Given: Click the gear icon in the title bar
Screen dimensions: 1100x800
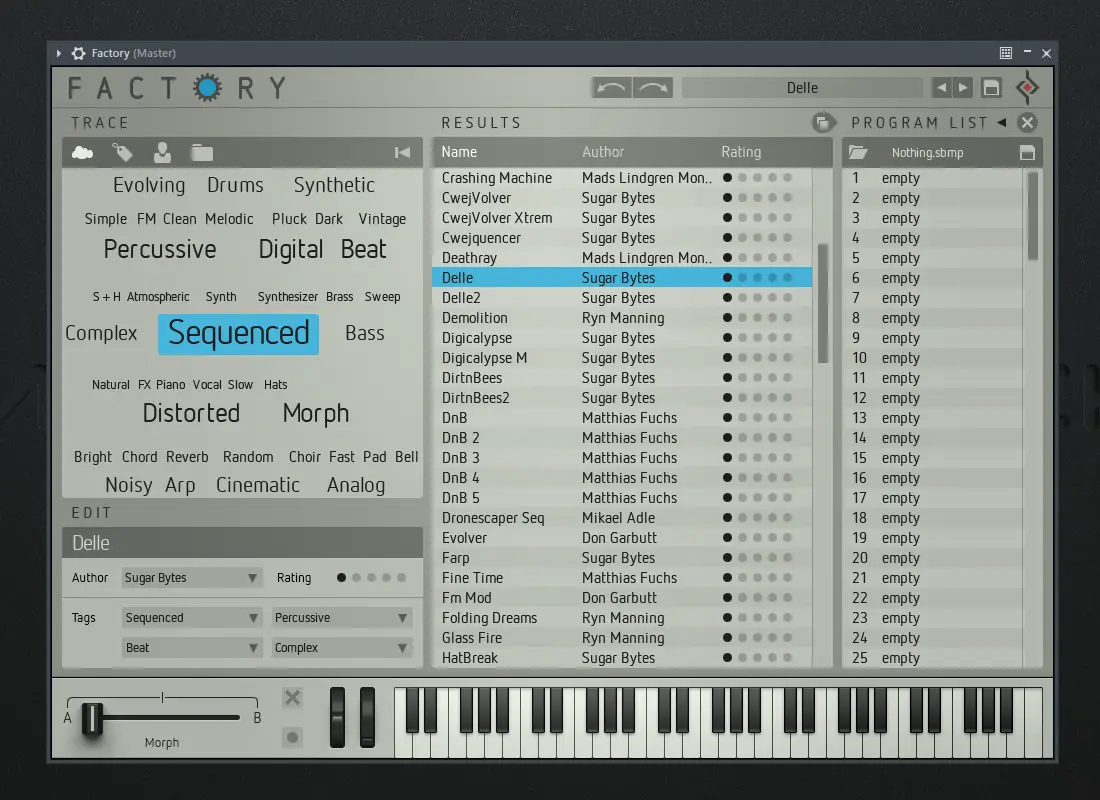Looking at the screenshot, I should pyautogui.click(x=79, y=53).
